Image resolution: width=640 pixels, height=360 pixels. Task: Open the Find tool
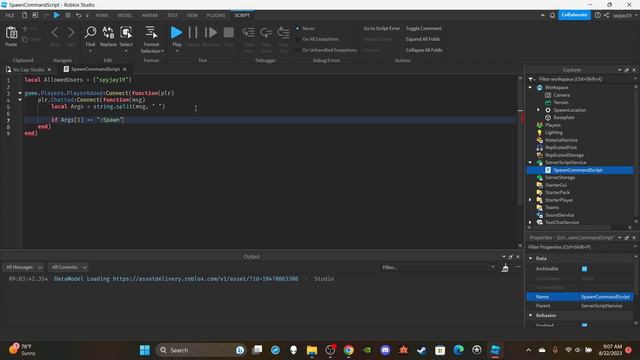(90, 33)
